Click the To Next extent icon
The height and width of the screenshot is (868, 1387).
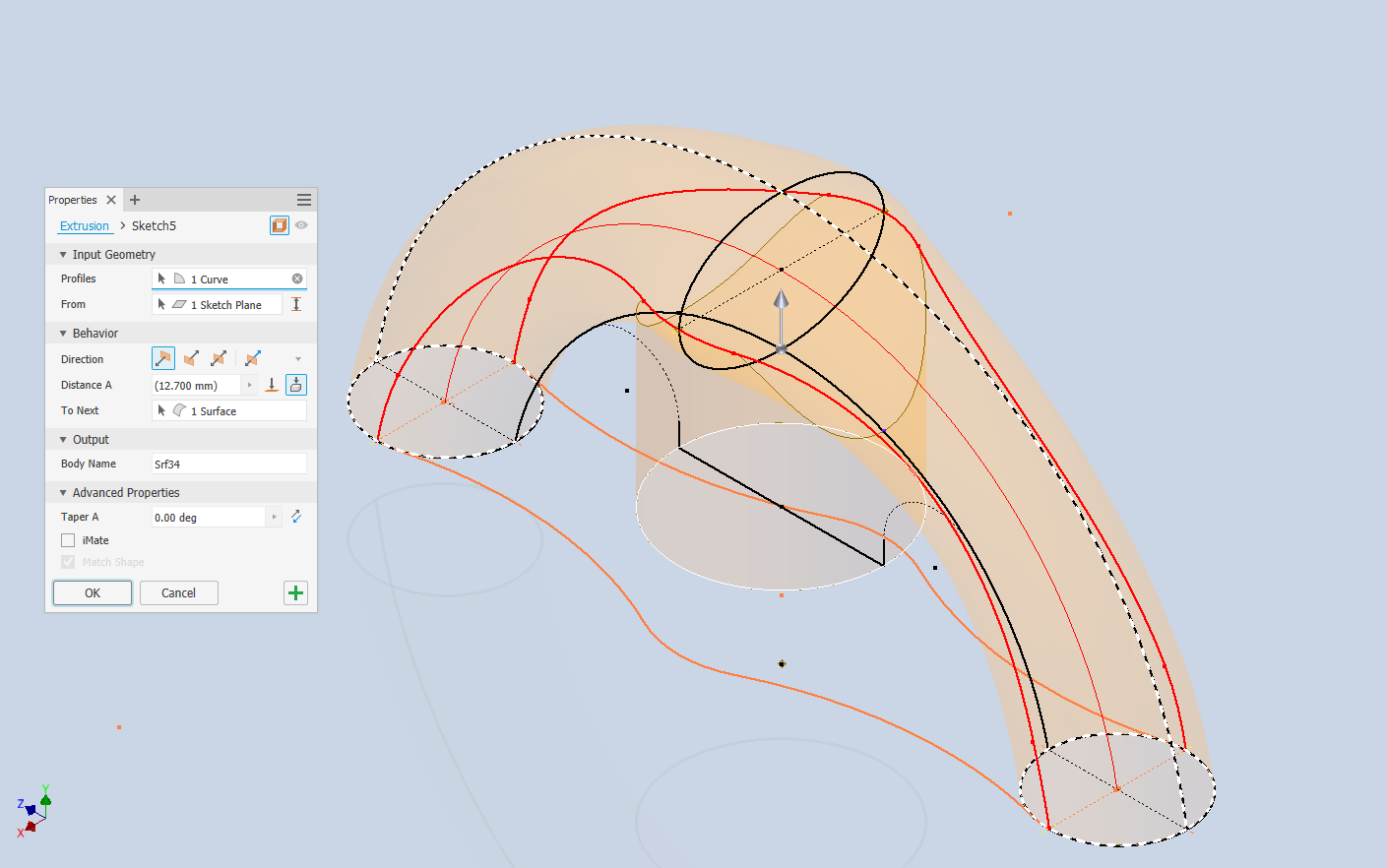click(296, 385)
